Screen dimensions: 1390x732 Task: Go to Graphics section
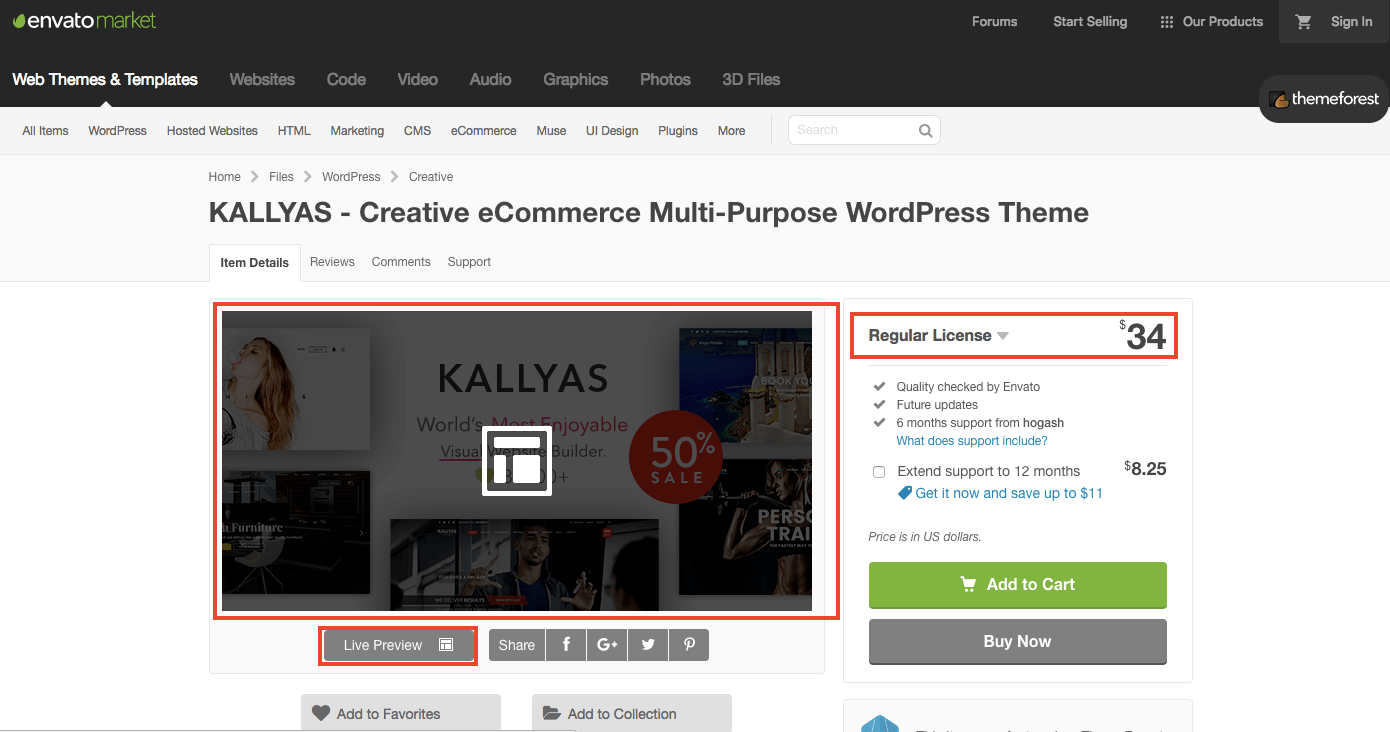(x=575, y=79)
